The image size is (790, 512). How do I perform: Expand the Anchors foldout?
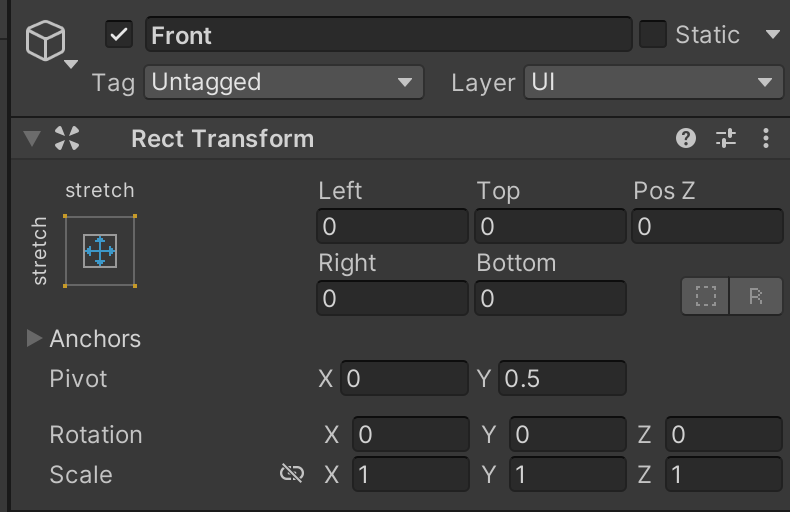34,338
